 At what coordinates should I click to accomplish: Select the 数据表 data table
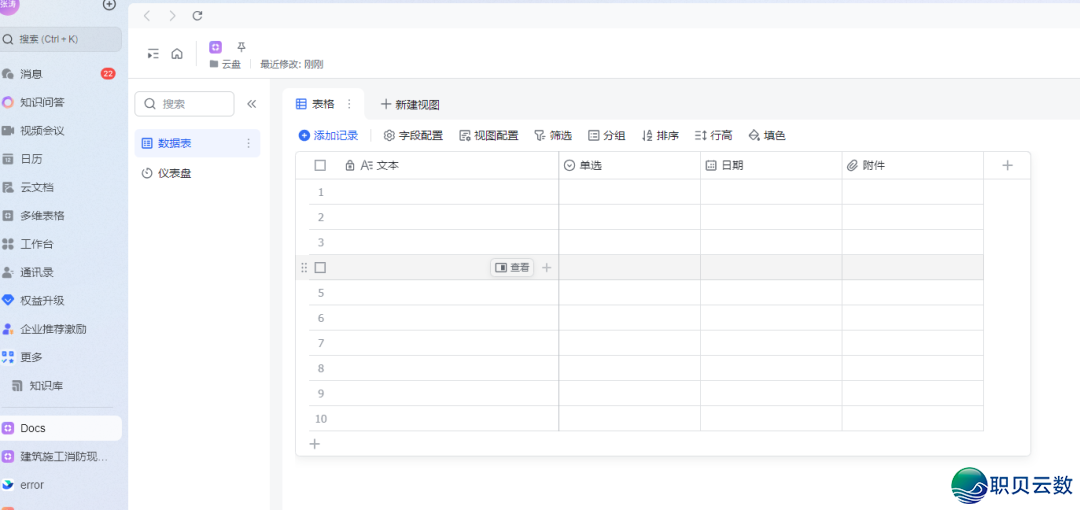pos(197,143)
